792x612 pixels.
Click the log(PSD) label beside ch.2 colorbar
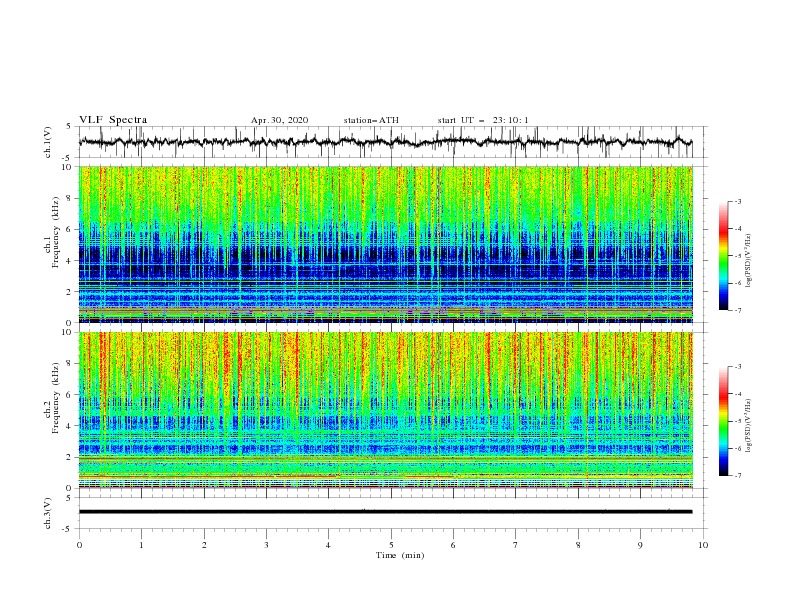[749, 426]
